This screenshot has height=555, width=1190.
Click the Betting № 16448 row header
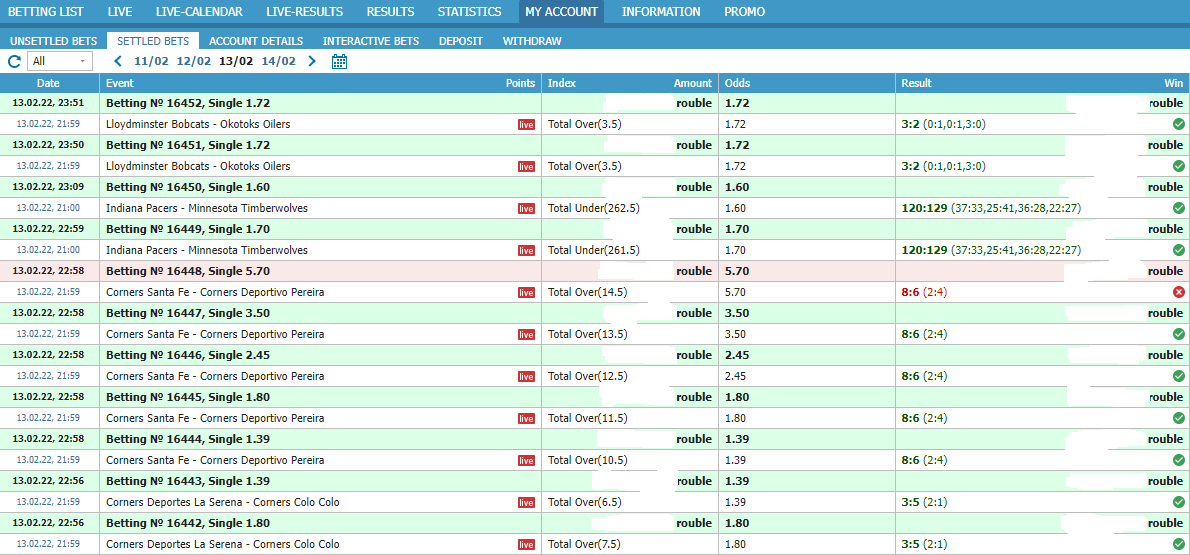pos(188,271)
